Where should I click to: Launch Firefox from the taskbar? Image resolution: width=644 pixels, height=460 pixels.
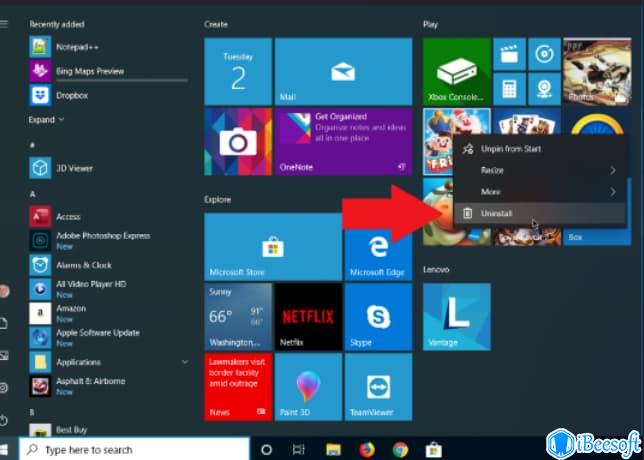point(367,450)
